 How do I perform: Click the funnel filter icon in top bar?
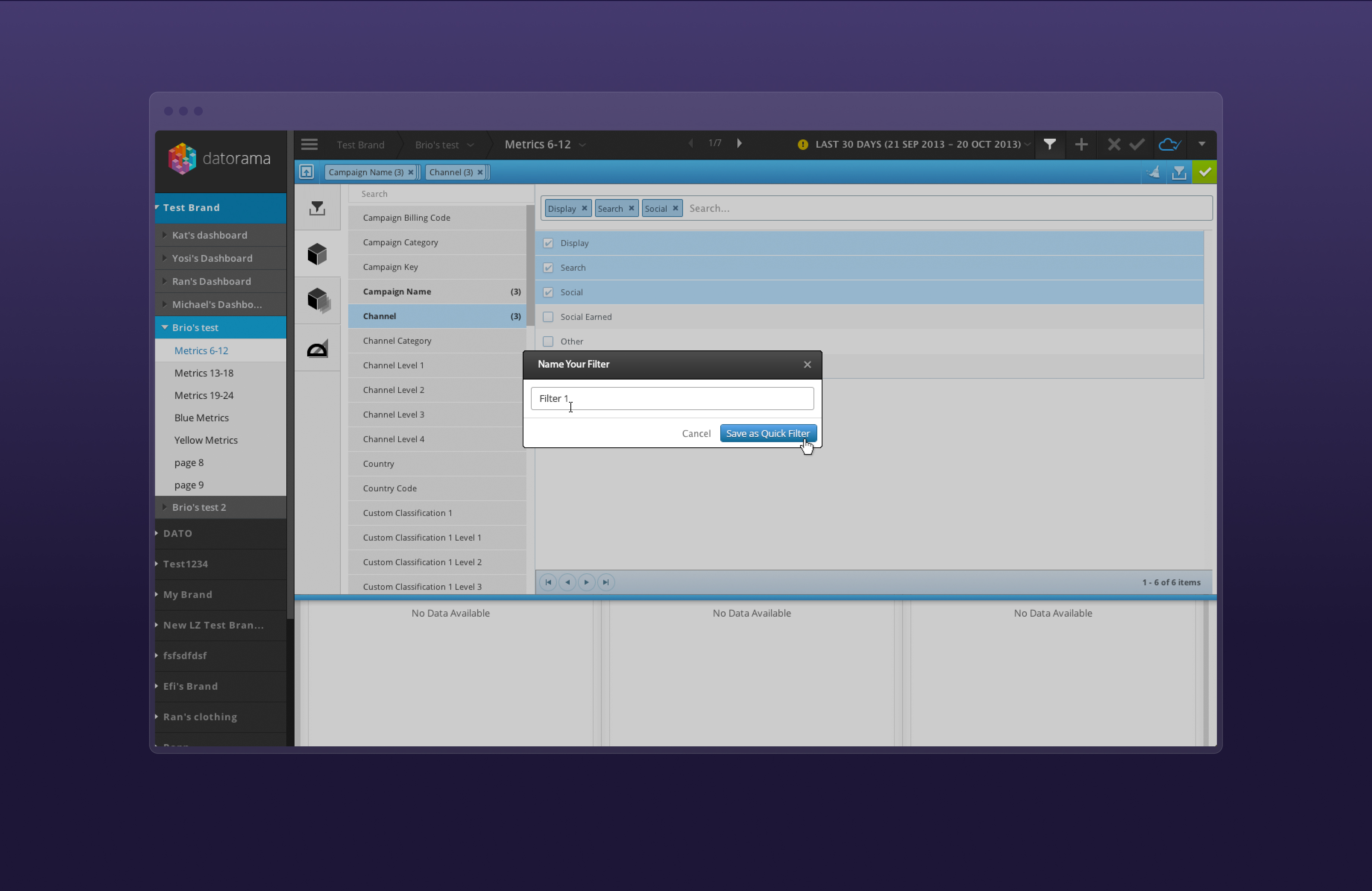tap(1049, 144)
